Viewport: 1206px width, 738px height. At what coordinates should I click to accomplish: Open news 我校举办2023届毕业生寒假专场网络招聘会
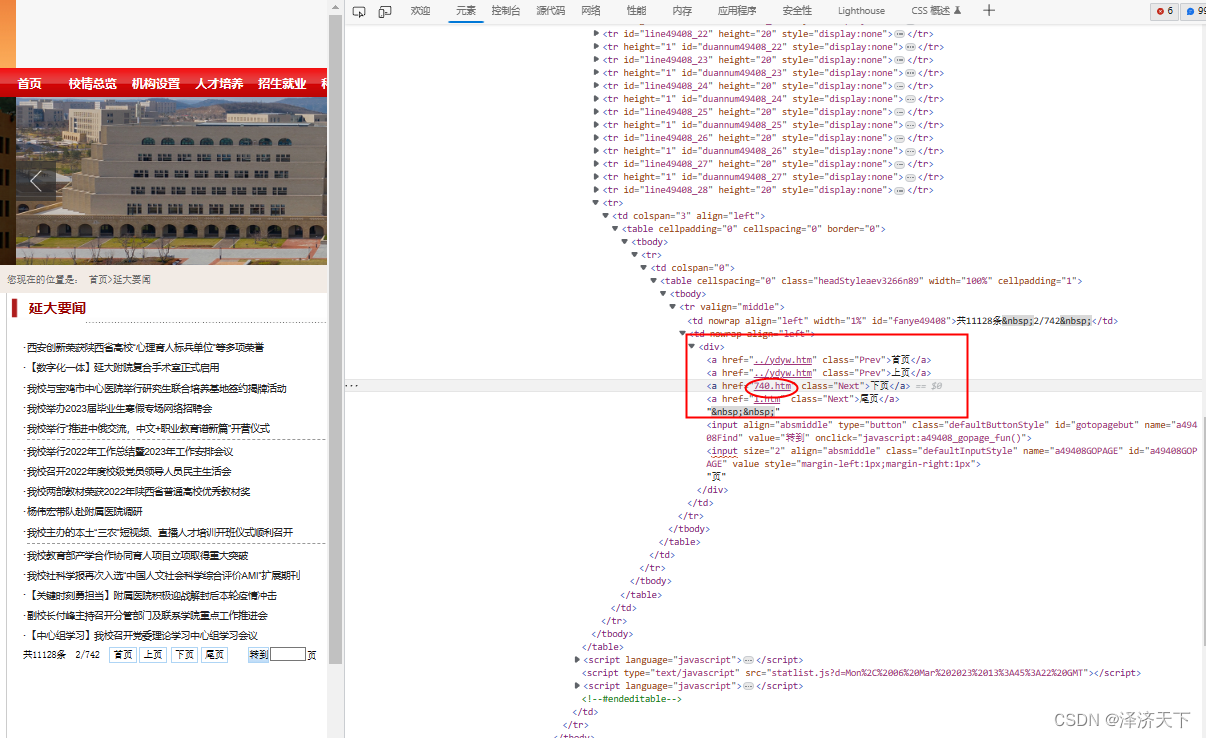point(119,408)
